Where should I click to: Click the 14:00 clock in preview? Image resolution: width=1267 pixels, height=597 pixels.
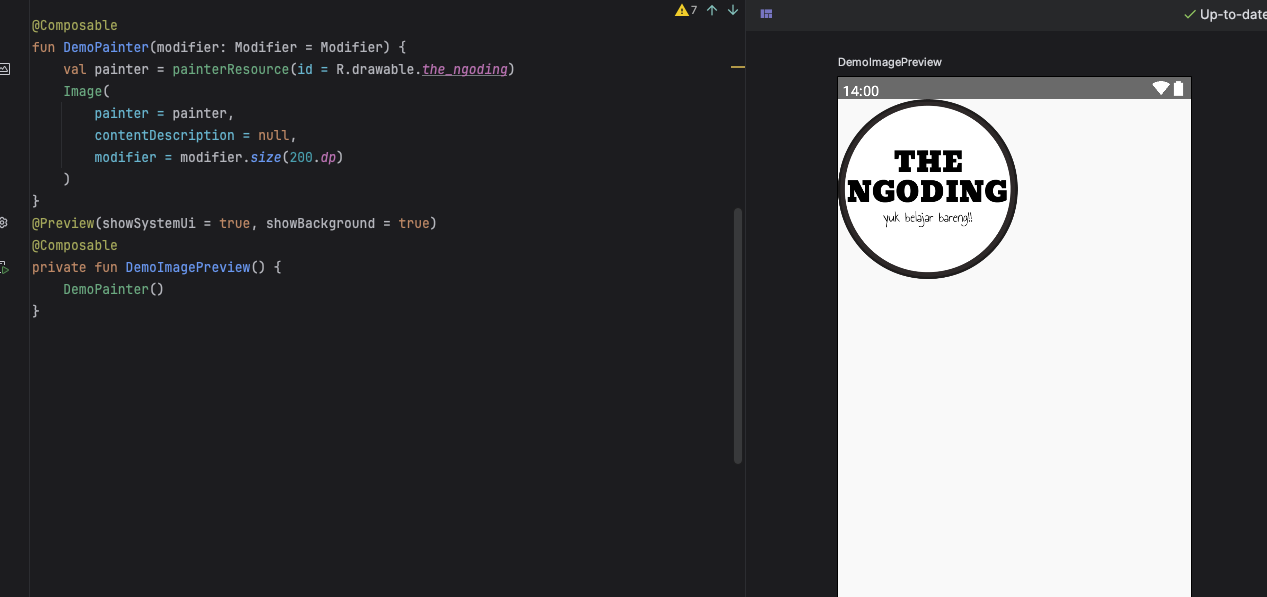point(860,91)
